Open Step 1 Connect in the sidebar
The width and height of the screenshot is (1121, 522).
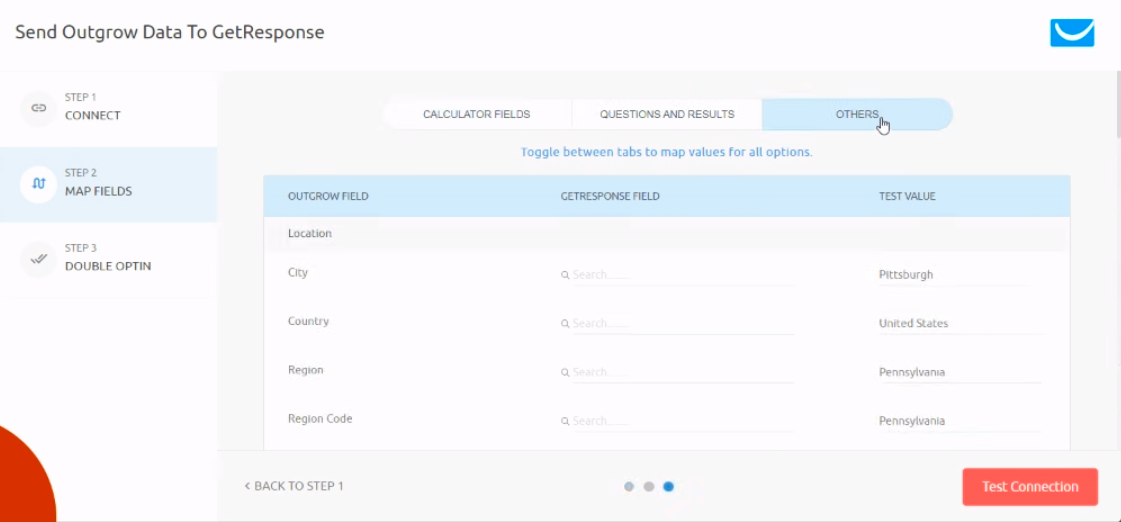click(x=108, y=109)
